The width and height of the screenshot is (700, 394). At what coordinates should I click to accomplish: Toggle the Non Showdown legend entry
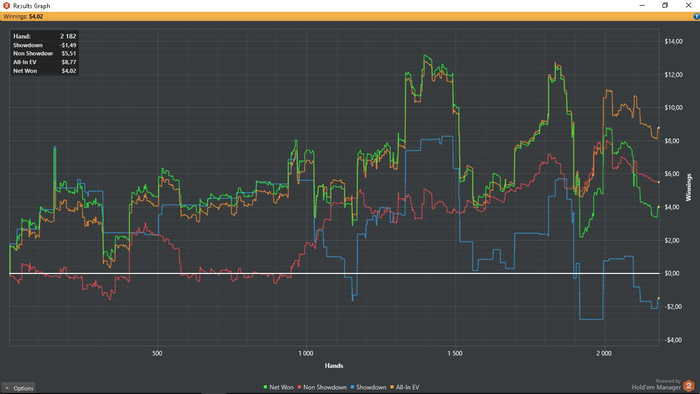(x=322, y=387)
